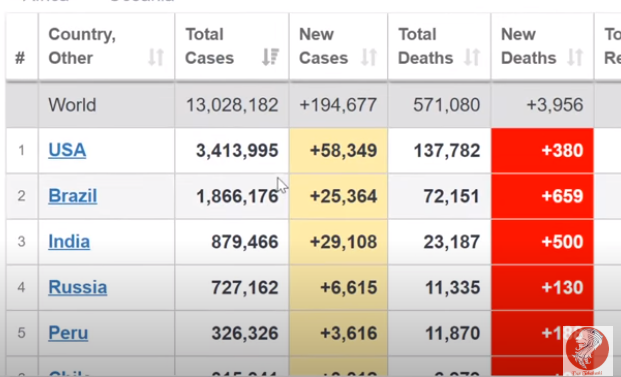Click rank number 1 for USA
This screenshot has width=621, height=377.
pos(21,150)
